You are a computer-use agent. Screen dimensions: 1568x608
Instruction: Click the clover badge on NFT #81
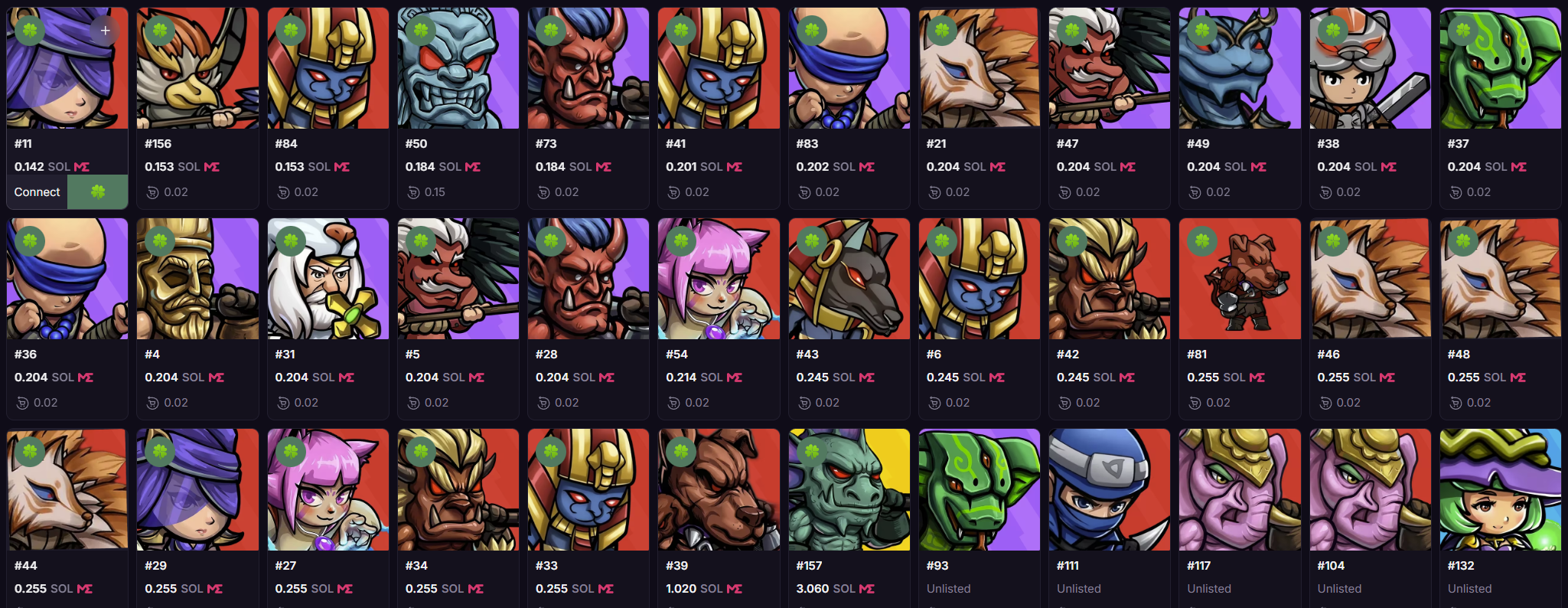point(1202,241)
